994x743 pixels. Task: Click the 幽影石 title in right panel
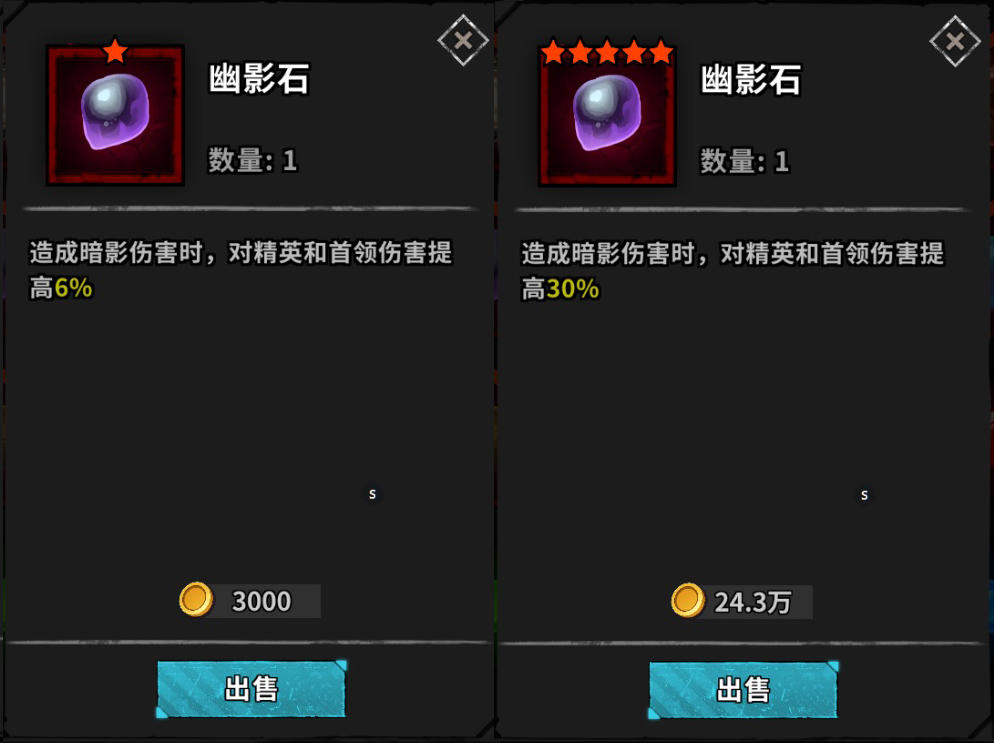coord(751,80)
